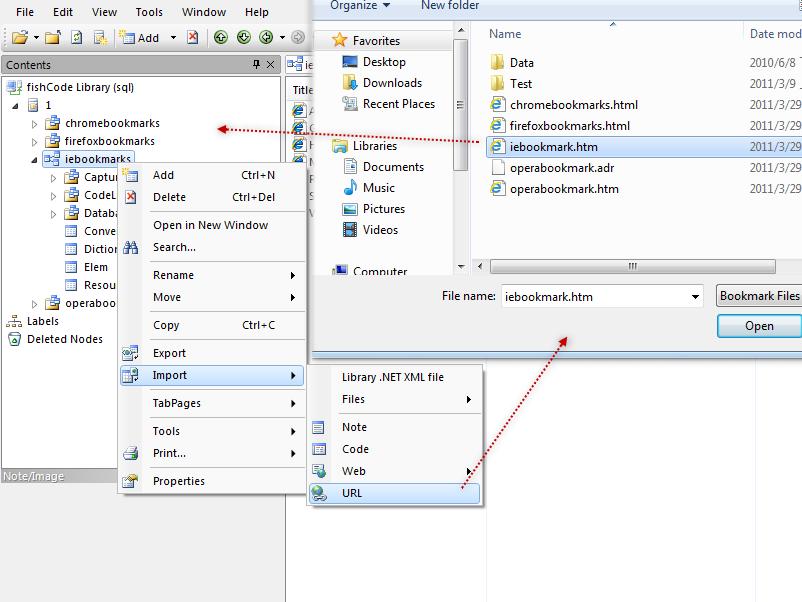Image resolution: width=802 pixels, height=602 pixels.
Task: Open the dropdown next to back arrow
Action: (x=282, y=37)
